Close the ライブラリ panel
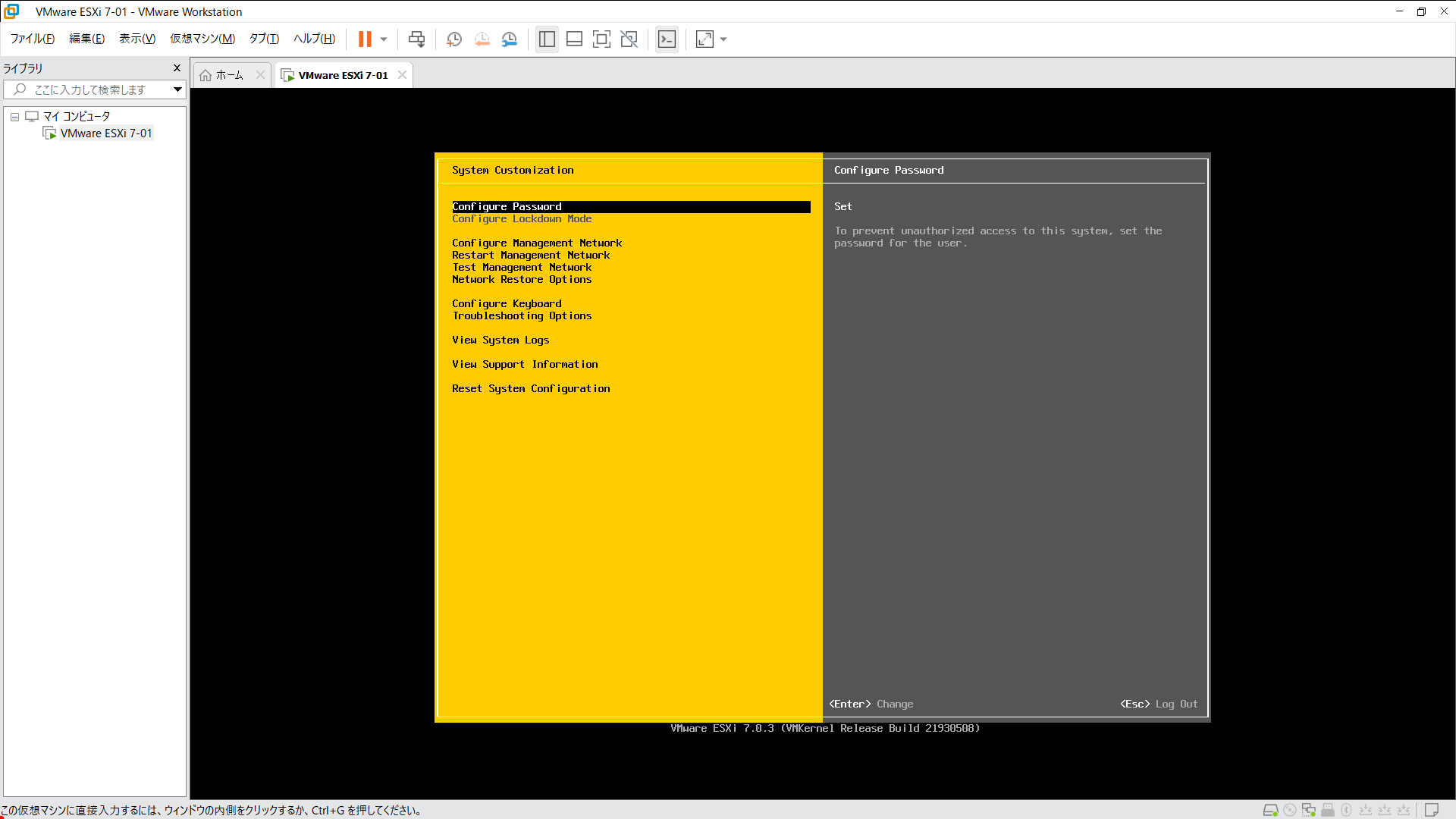Viewport: 1456px width, 819px height. click(177, 68)
